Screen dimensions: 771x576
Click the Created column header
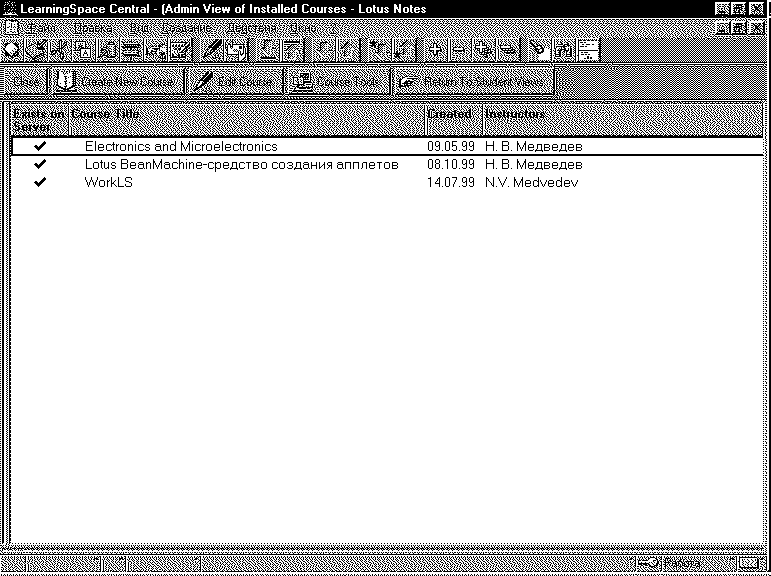pyautogui.click(x=454, y=120)
